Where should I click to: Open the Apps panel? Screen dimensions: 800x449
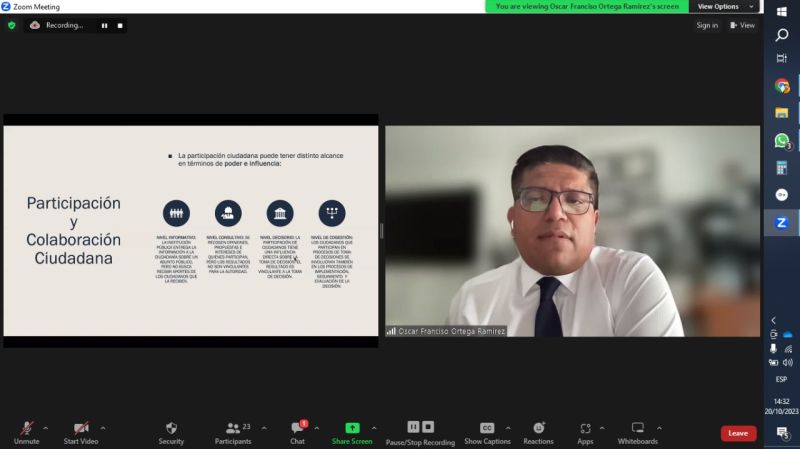(585, 430)
